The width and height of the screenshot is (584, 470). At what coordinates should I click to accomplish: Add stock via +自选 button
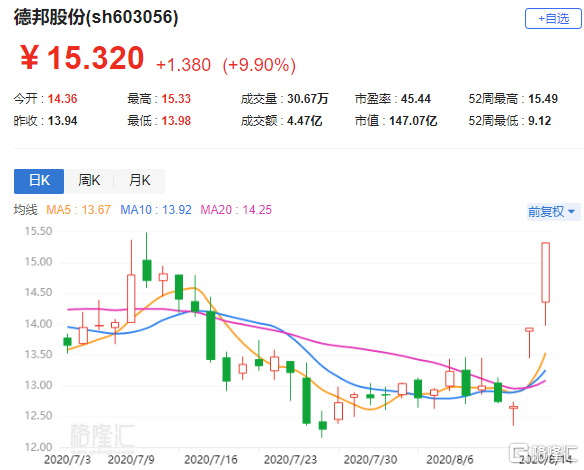[x=553, y=19]
